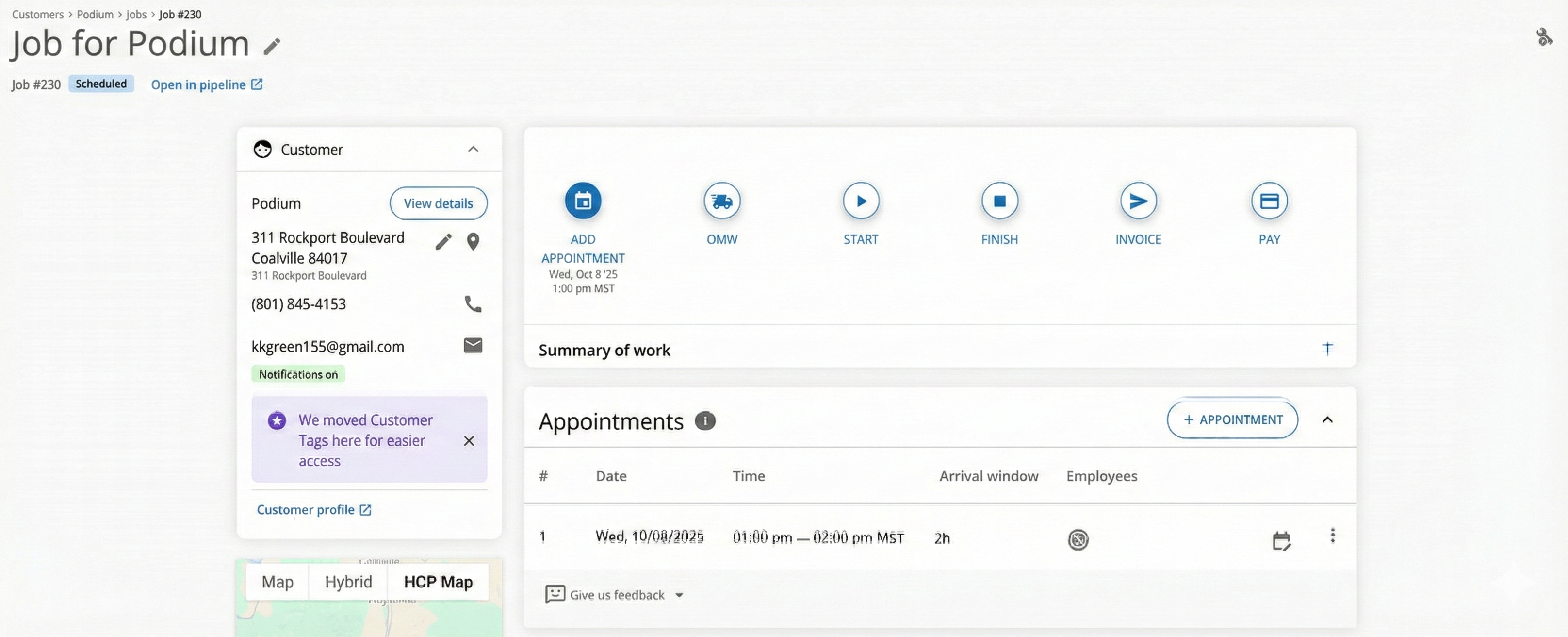
Task: Click the Add Appointment calendar icon
Action: click(583, 201)
